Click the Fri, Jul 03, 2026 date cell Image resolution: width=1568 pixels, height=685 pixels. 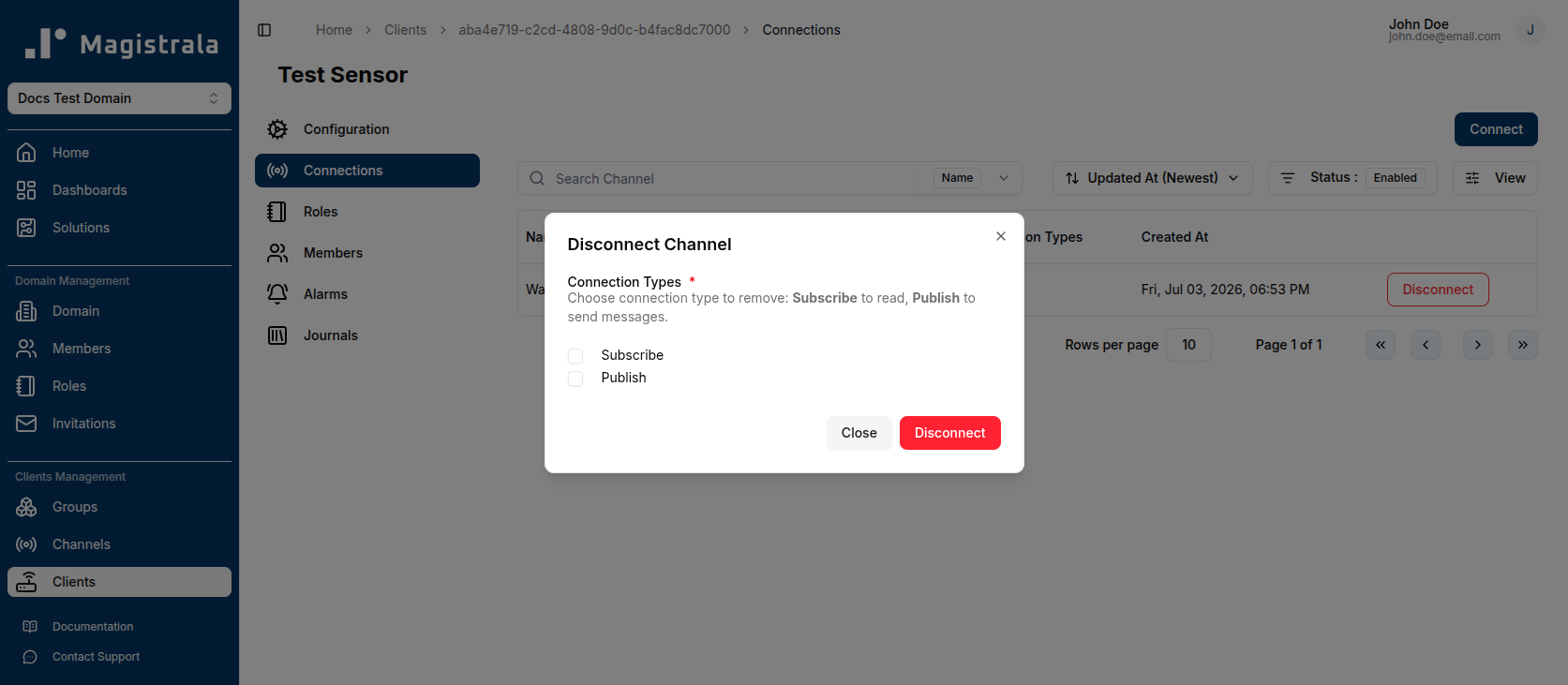(1225, 290)
